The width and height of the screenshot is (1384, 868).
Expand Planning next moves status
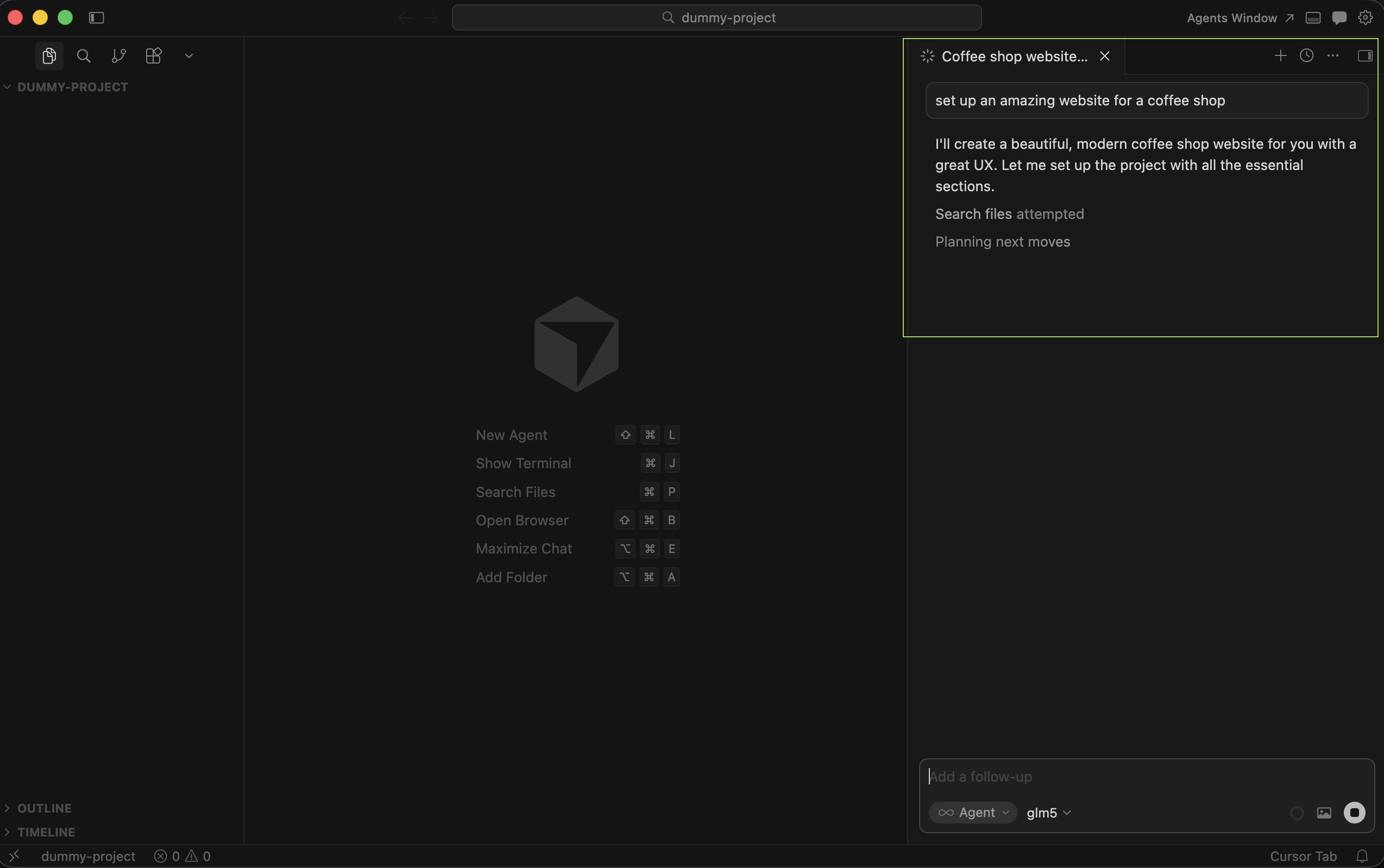coord(1002,242)
